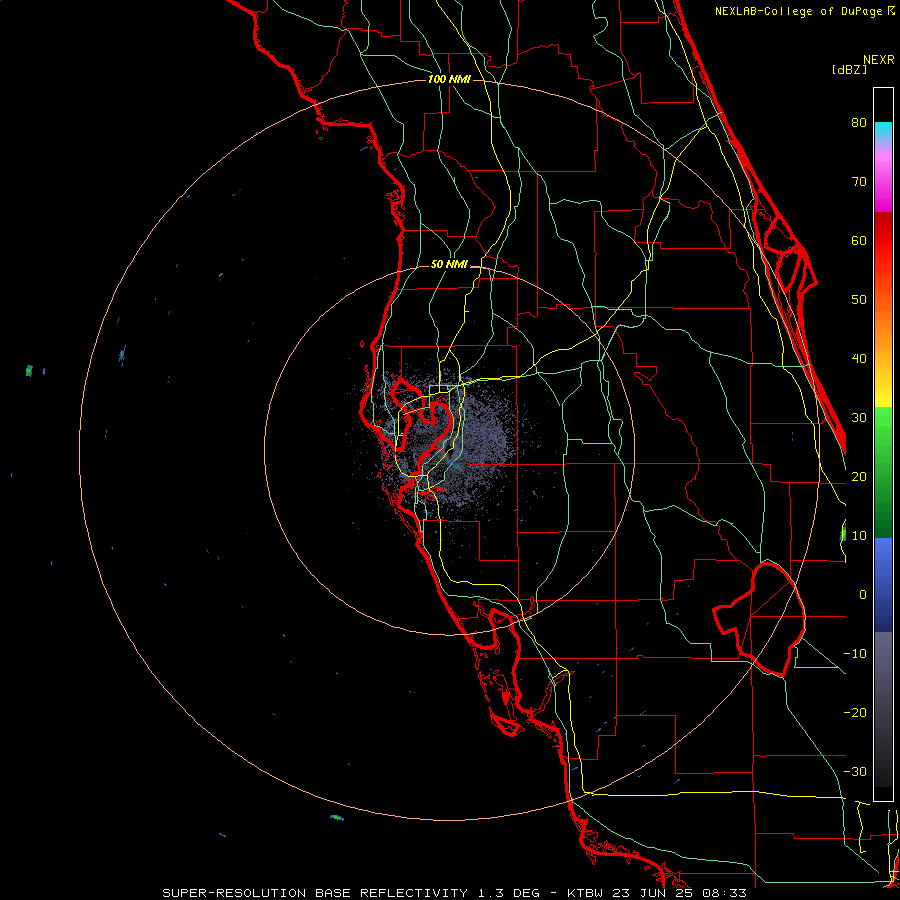Image resolution: width=900 pixels, height=900 pixels.
Task: Click the [dBZ] unit label
Action: point(849,69)
